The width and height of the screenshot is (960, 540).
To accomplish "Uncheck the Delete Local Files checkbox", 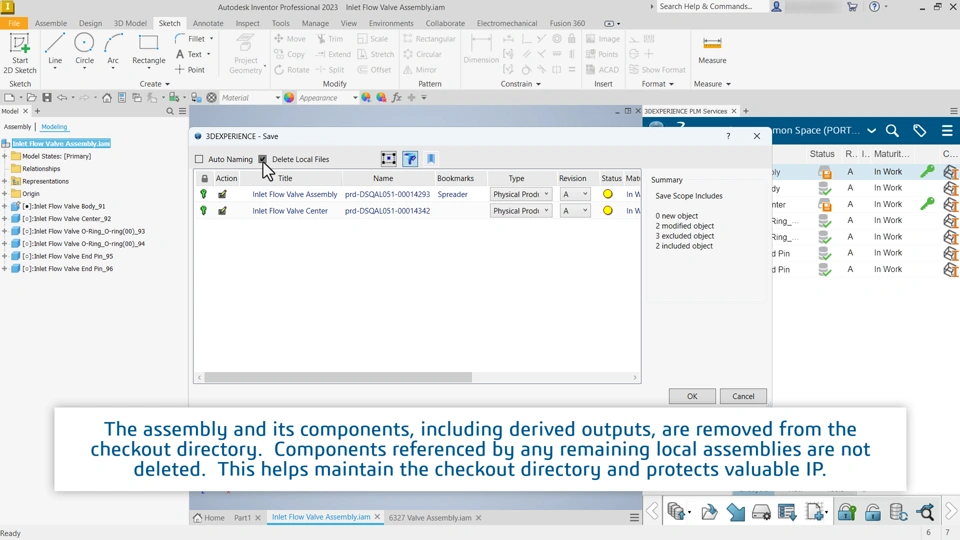I will 263,159.
